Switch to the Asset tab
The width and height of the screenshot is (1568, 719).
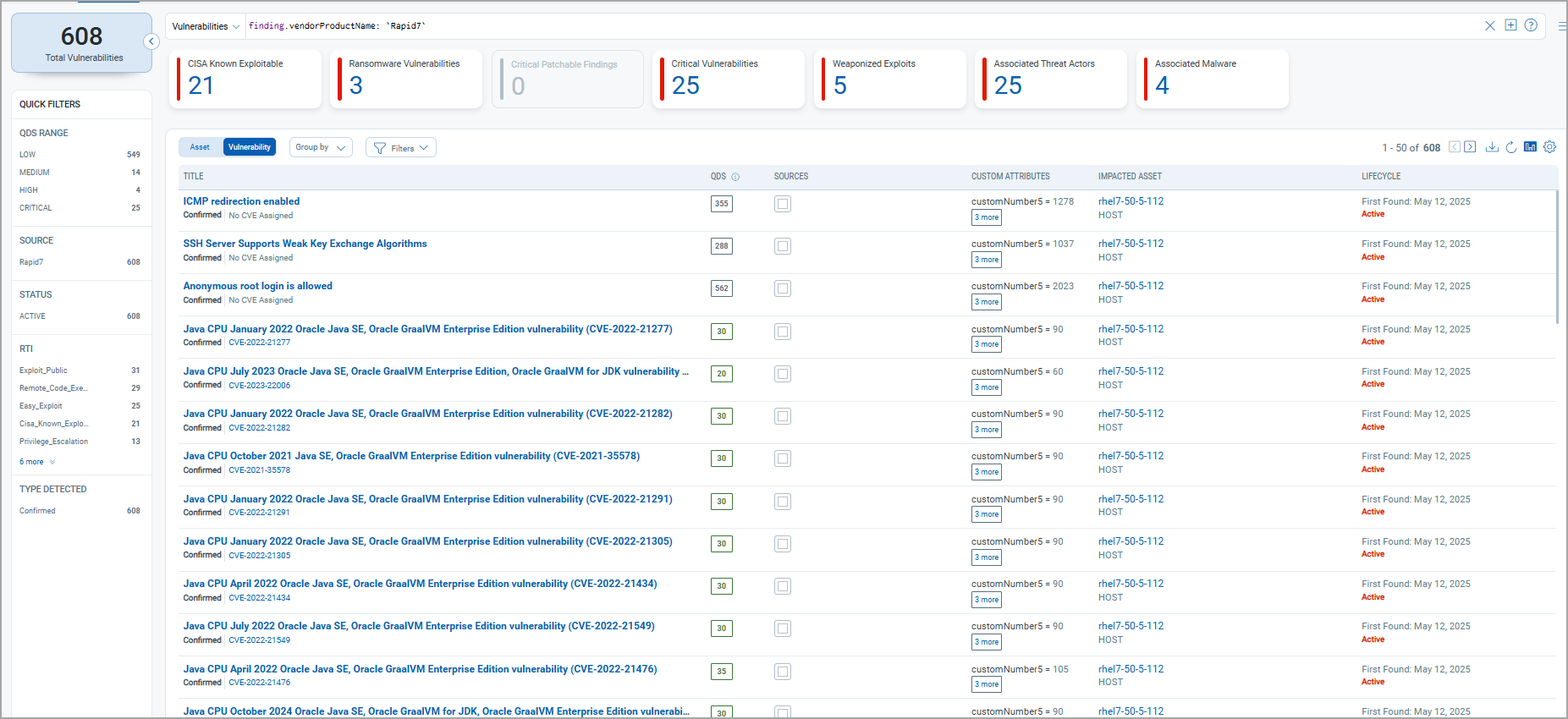coord(201,147)
